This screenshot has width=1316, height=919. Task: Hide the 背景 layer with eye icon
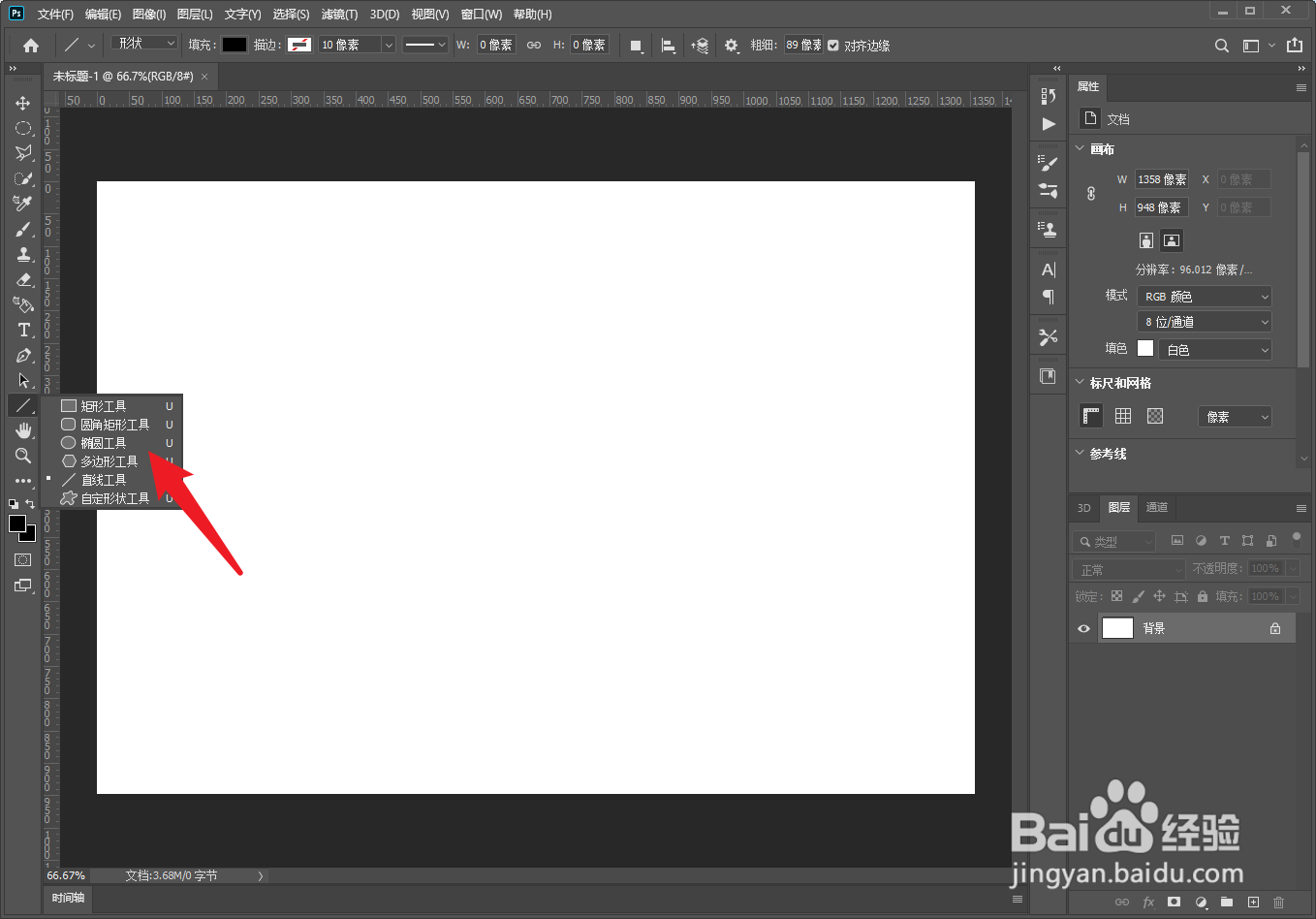1083,628
